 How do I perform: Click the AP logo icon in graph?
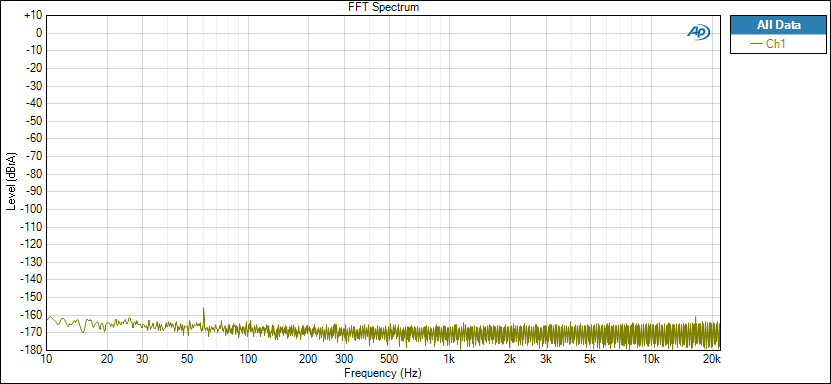[x=699, y=32]
